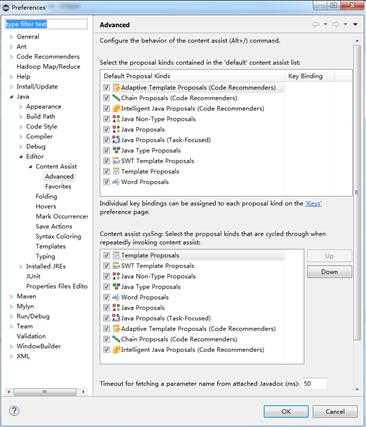Click the Java Type Proposals icon in cycling list

(x=116, y=287)
